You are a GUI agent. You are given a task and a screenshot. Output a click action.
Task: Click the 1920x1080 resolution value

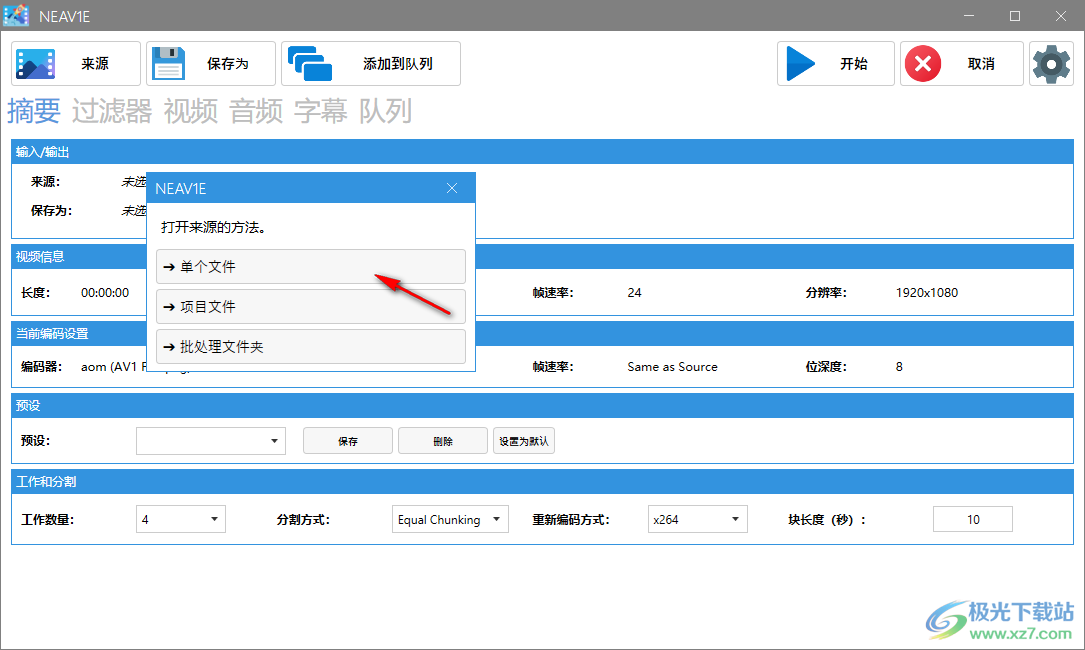click(927, 293)
